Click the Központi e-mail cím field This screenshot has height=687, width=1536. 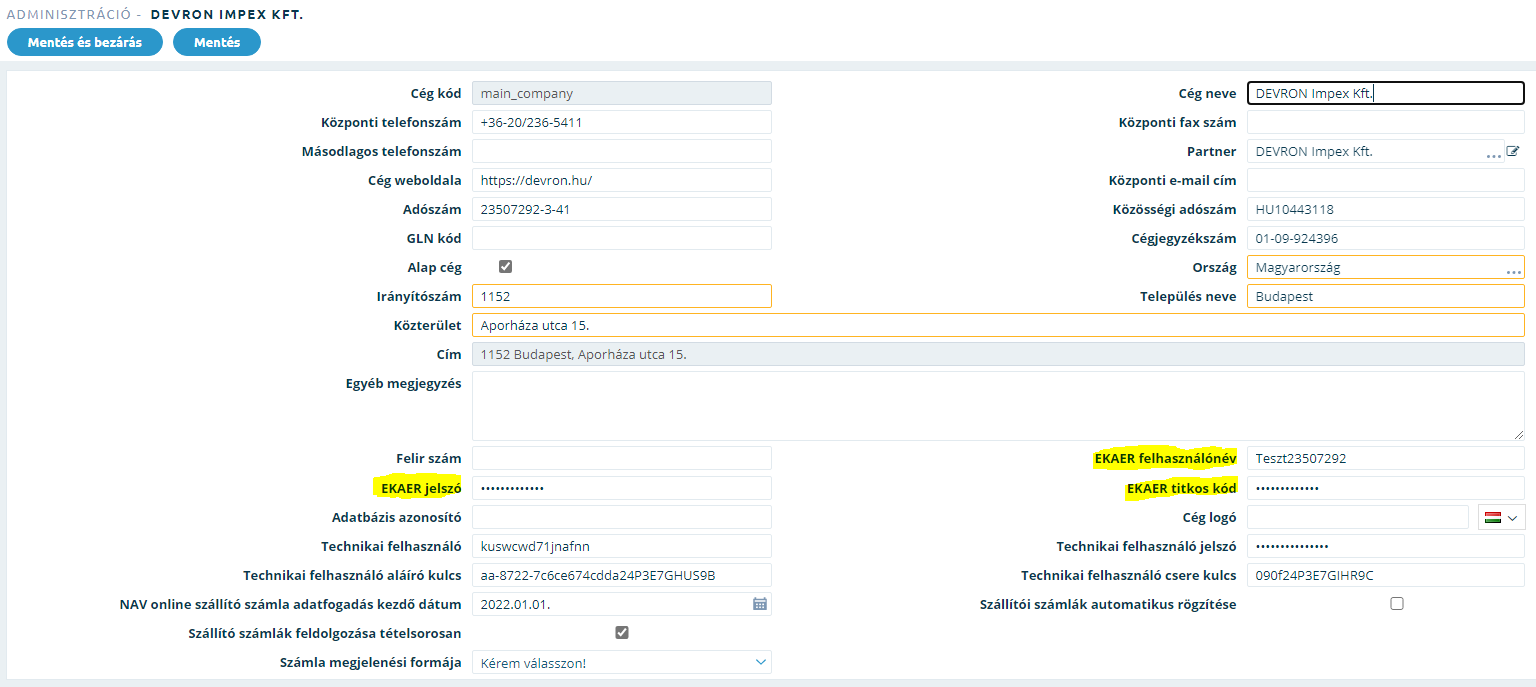[x=1386, y=180]
